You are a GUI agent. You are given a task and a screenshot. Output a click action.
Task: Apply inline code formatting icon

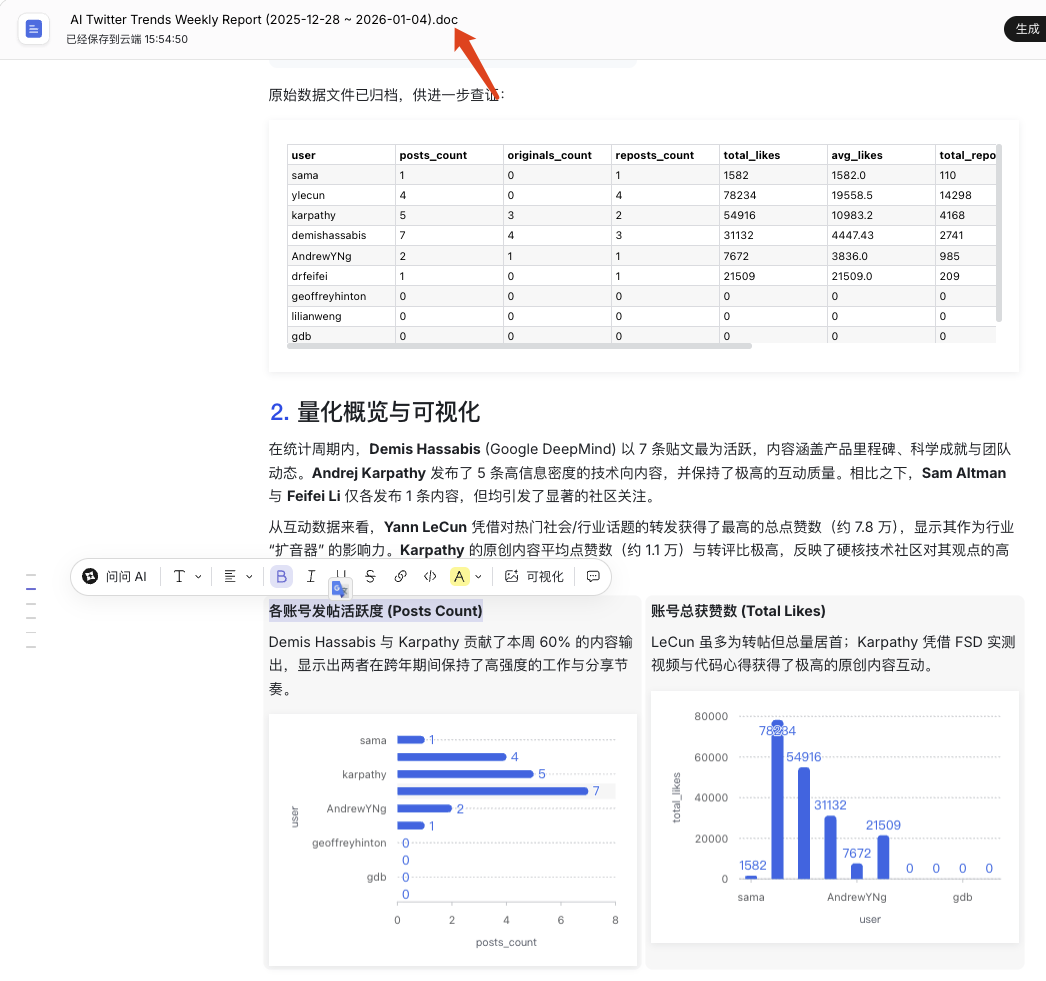pyautogui.click(x=430, y=576)
